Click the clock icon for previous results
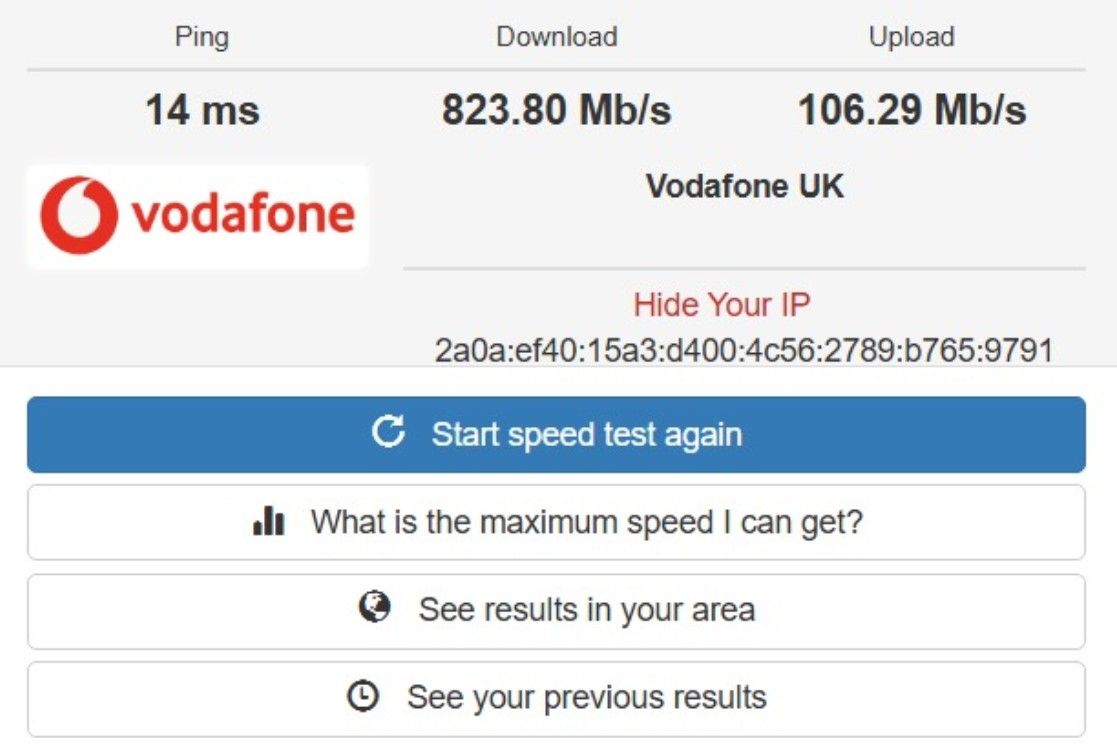Screen dimensions: 1117x748 coord(363,696)
